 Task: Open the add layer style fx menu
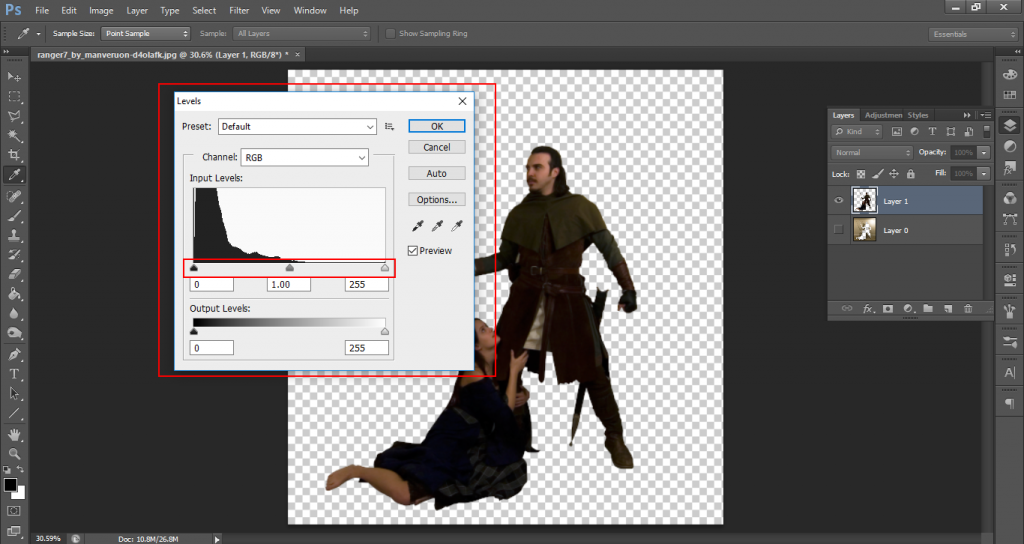868,308
